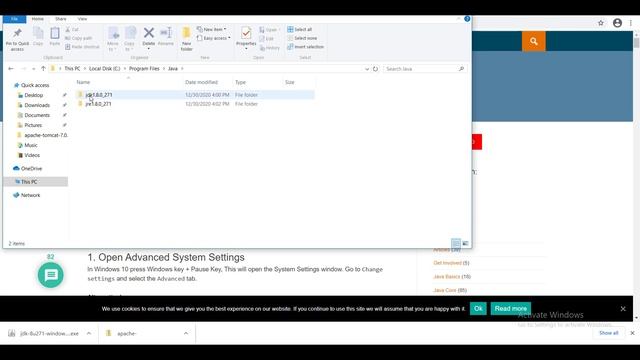Viewport: 640px width, 360px height.
Task: Switch to Home ribbon tab
Action: coord(38,19)
